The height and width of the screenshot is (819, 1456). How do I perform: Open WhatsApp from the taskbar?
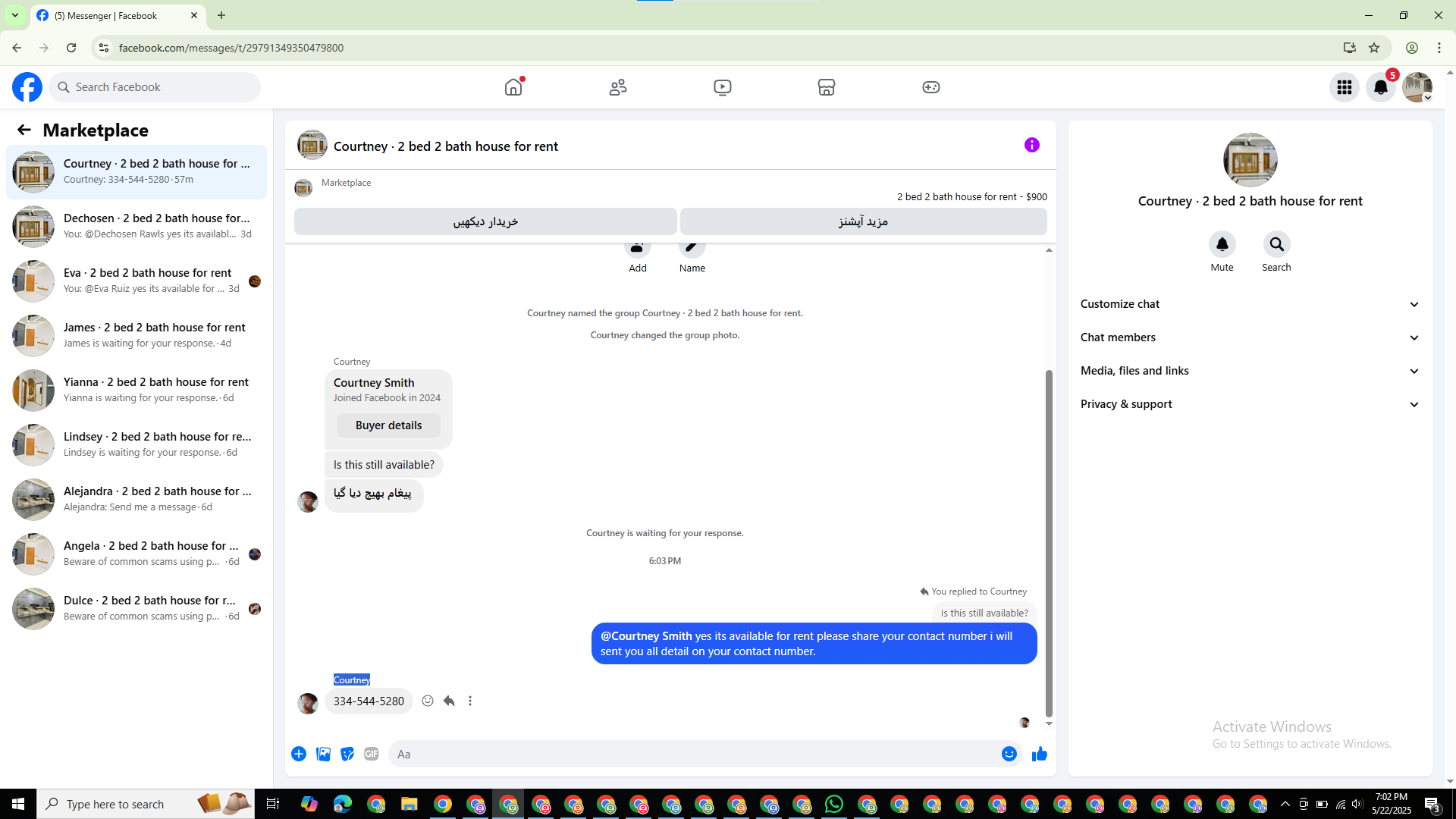click(834, 804)
